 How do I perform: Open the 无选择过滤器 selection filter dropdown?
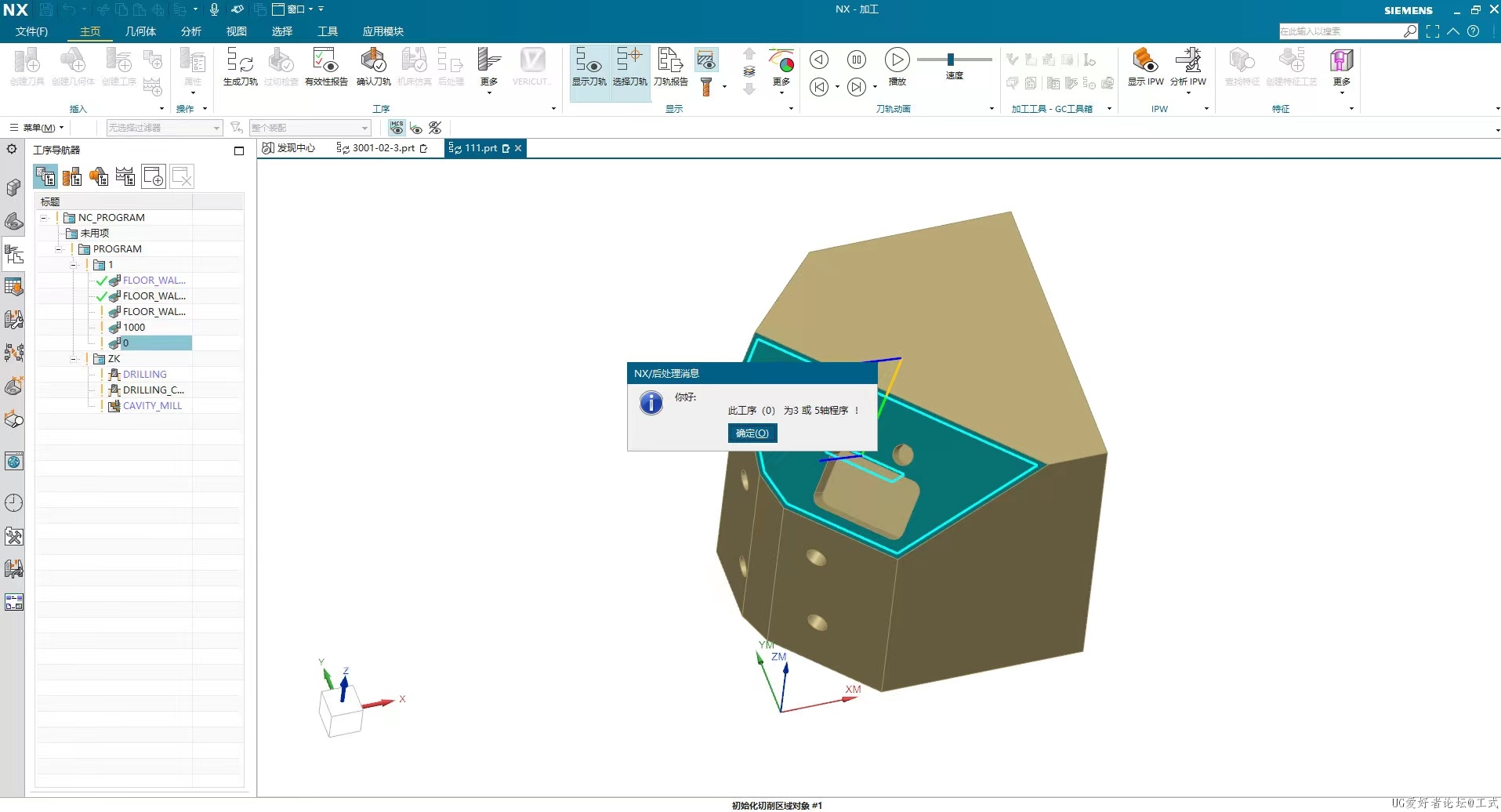pyautogui.click(x=165, y=128)
